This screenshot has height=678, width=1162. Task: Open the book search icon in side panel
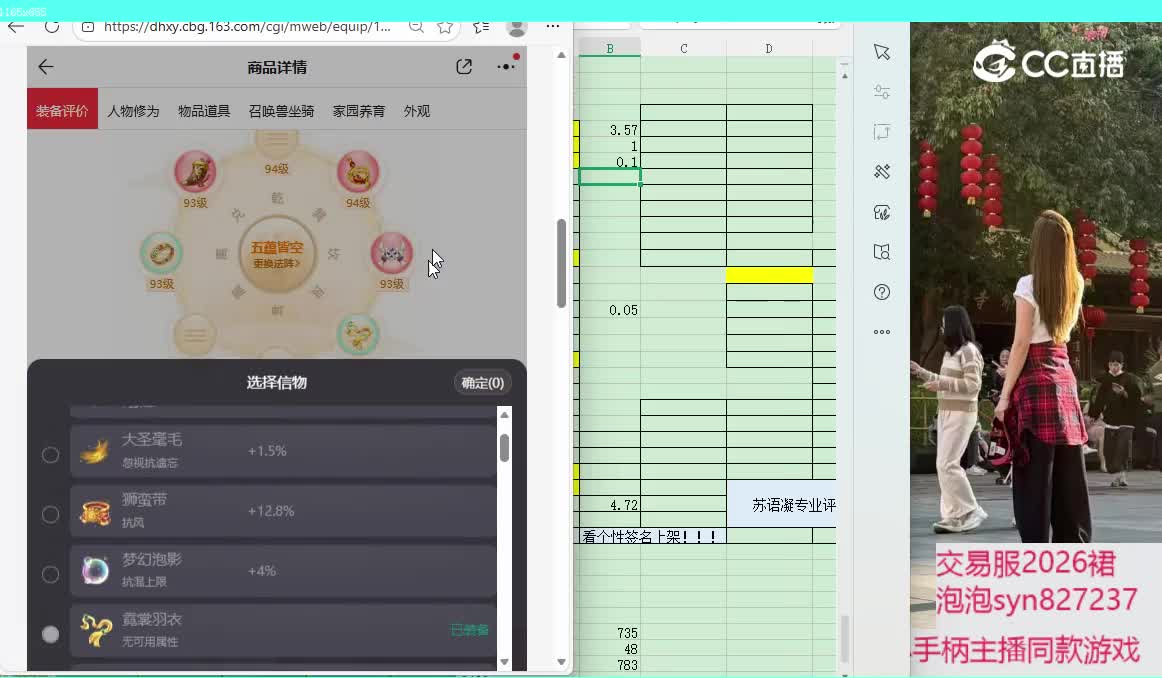click(881, 252)
